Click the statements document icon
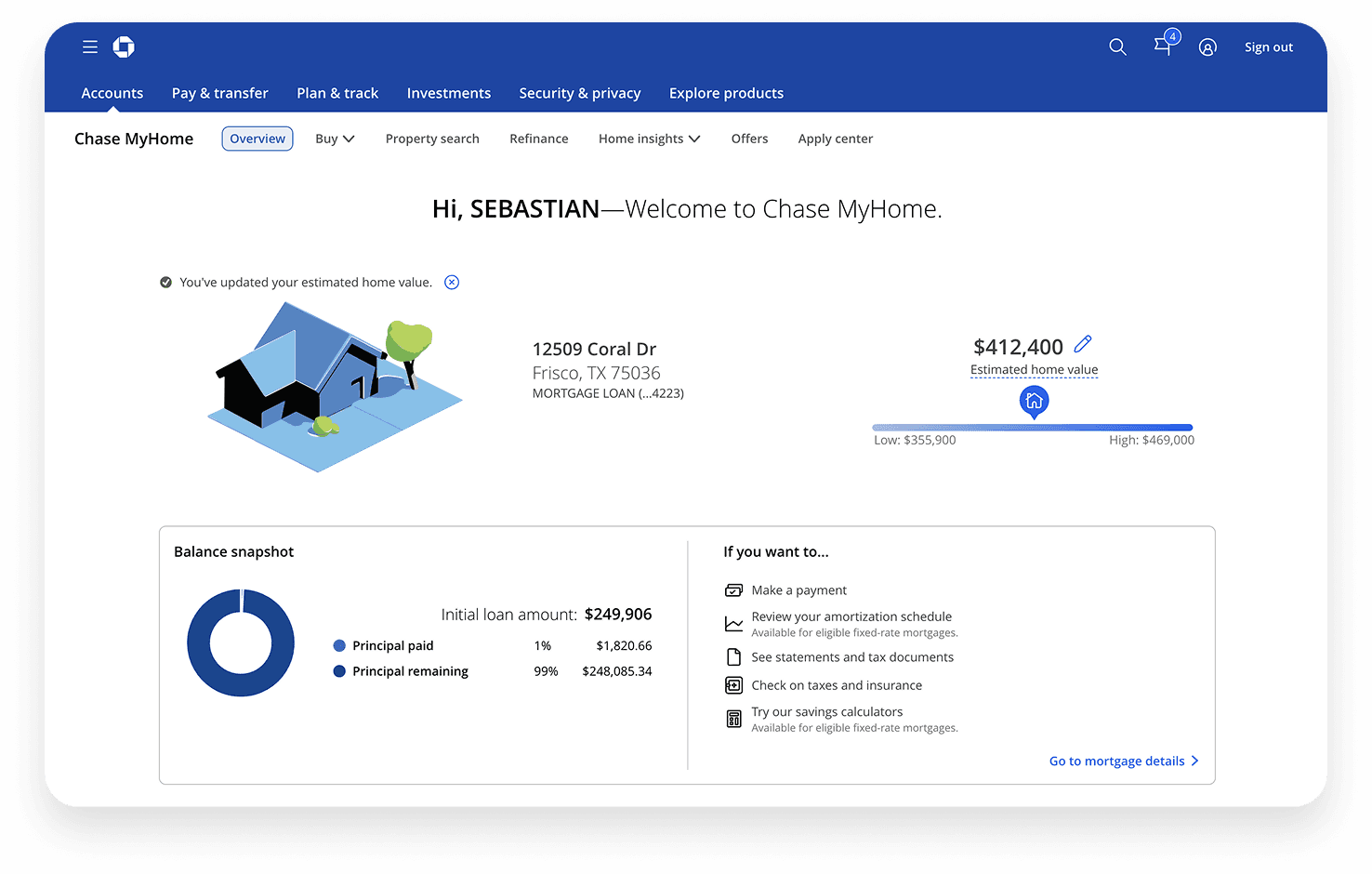The image size is (1372, 874). click(733, 656)
